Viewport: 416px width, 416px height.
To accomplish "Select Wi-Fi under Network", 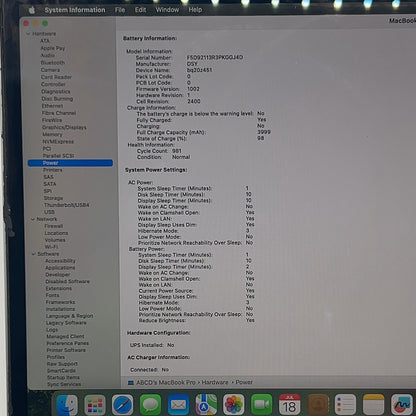I will 51,247.
